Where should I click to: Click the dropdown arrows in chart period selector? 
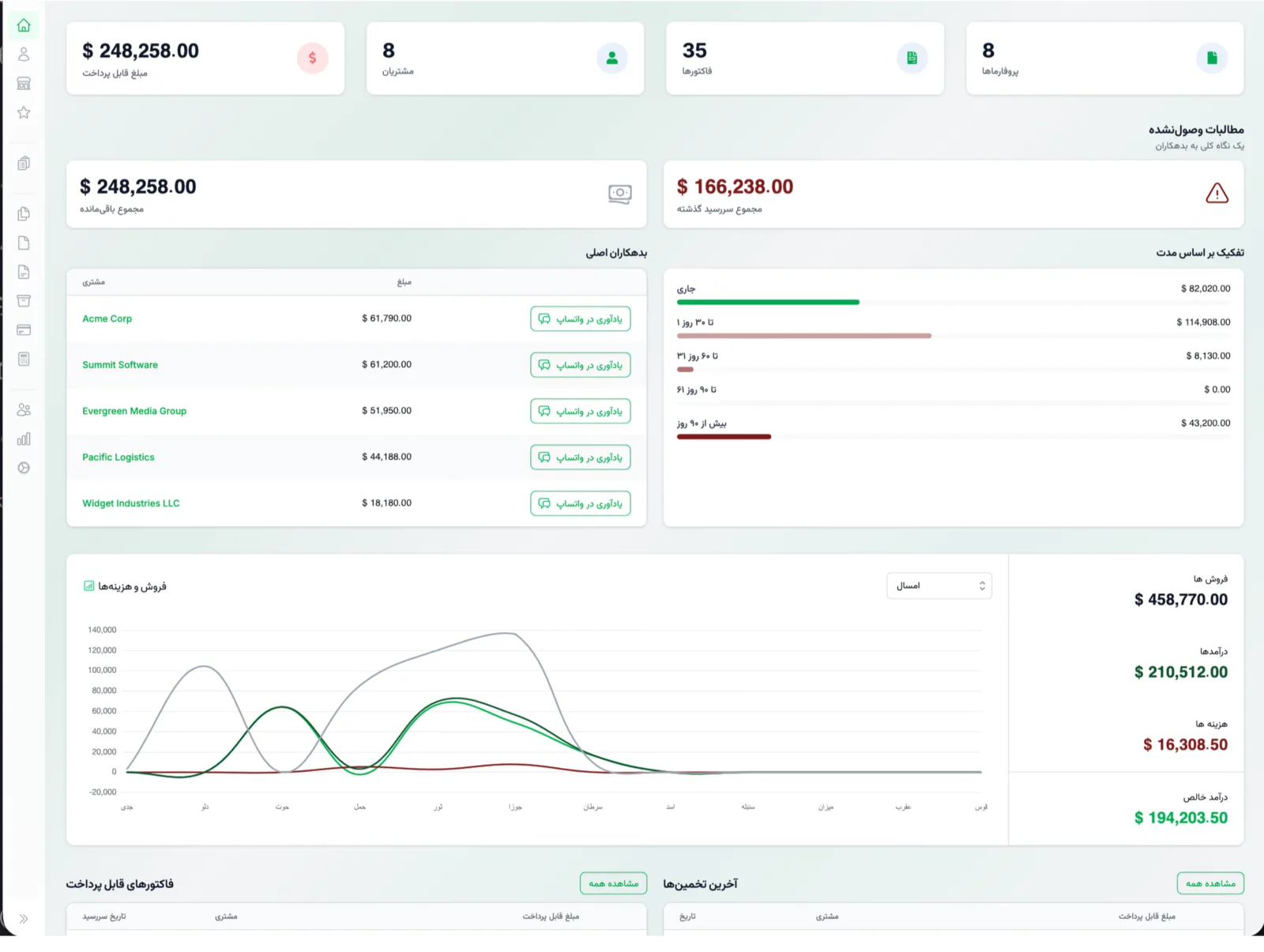pos(982,585)
